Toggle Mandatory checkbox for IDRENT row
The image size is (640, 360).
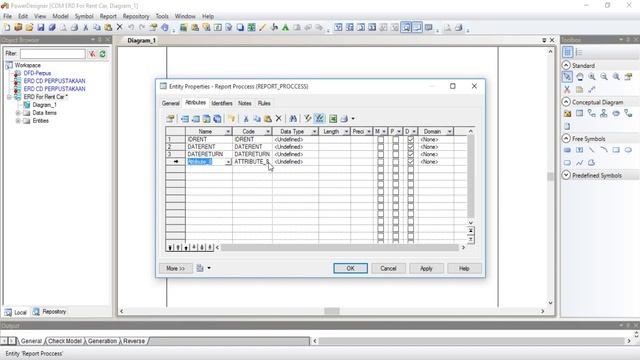[380, 139]
